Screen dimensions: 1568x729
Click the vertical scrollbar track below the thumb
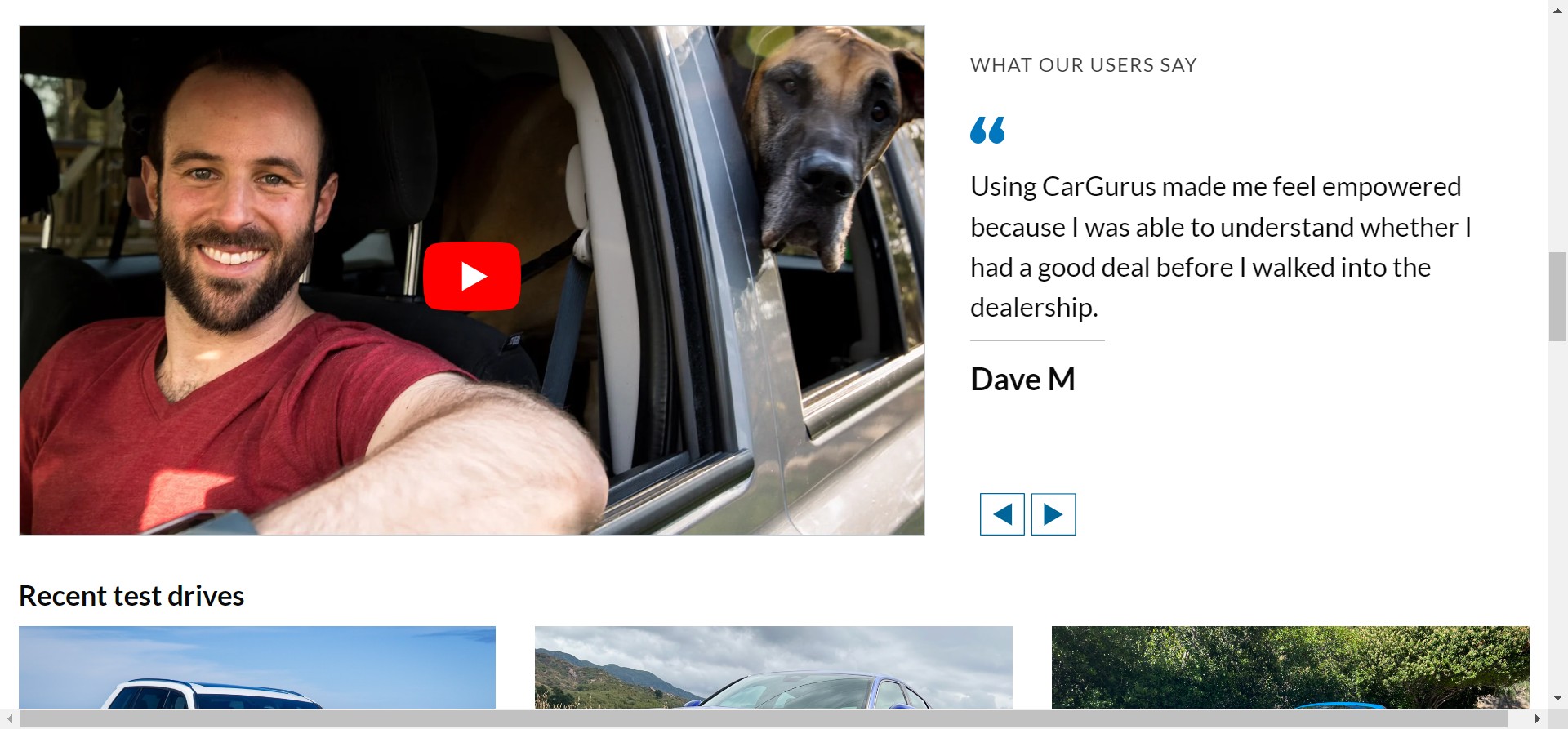(1557, 514)
